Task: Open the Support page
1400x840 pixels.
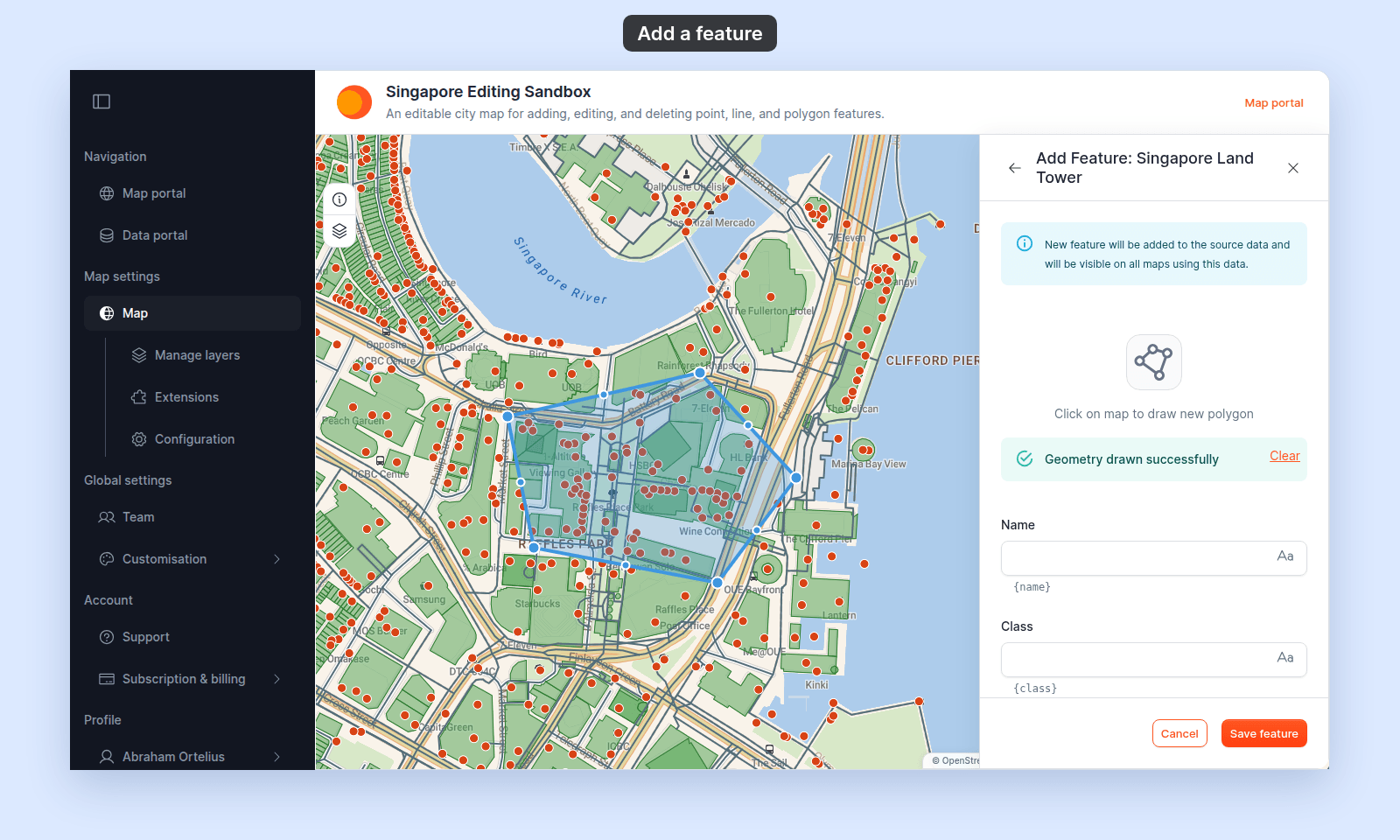Action: [192, 637]
